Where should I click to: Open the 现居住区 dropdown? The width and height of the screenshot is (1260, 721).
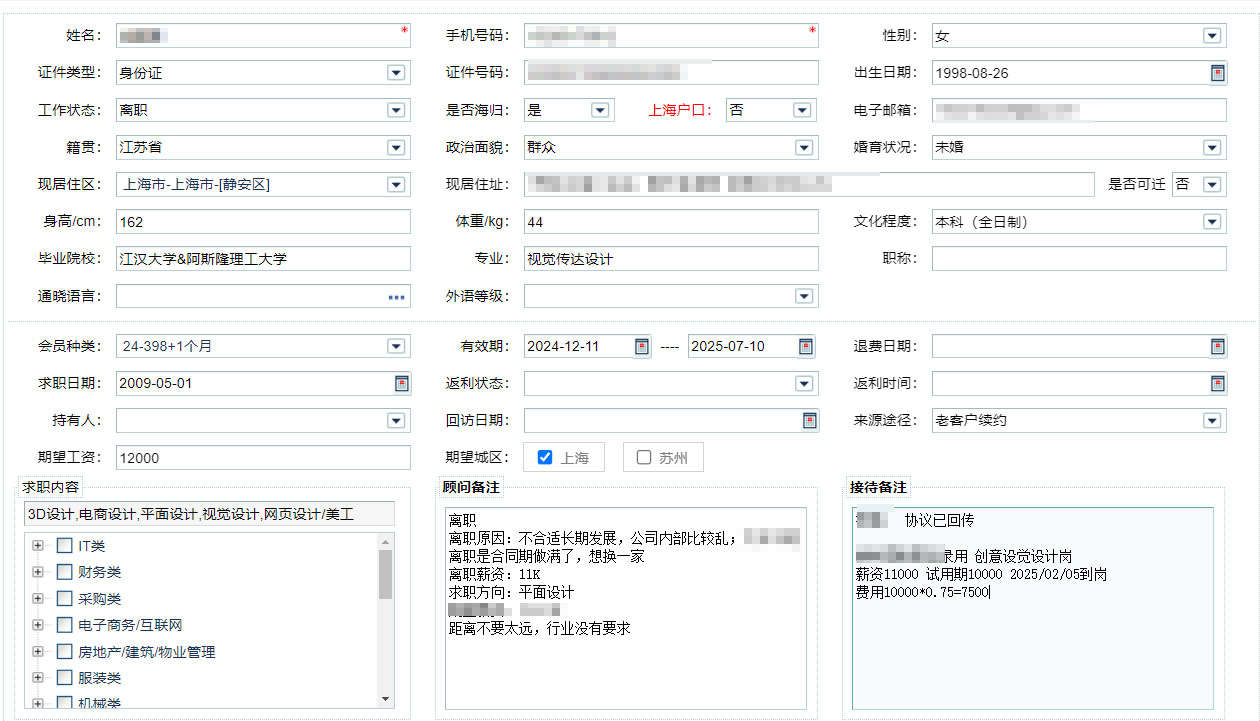tap(396, 184)
